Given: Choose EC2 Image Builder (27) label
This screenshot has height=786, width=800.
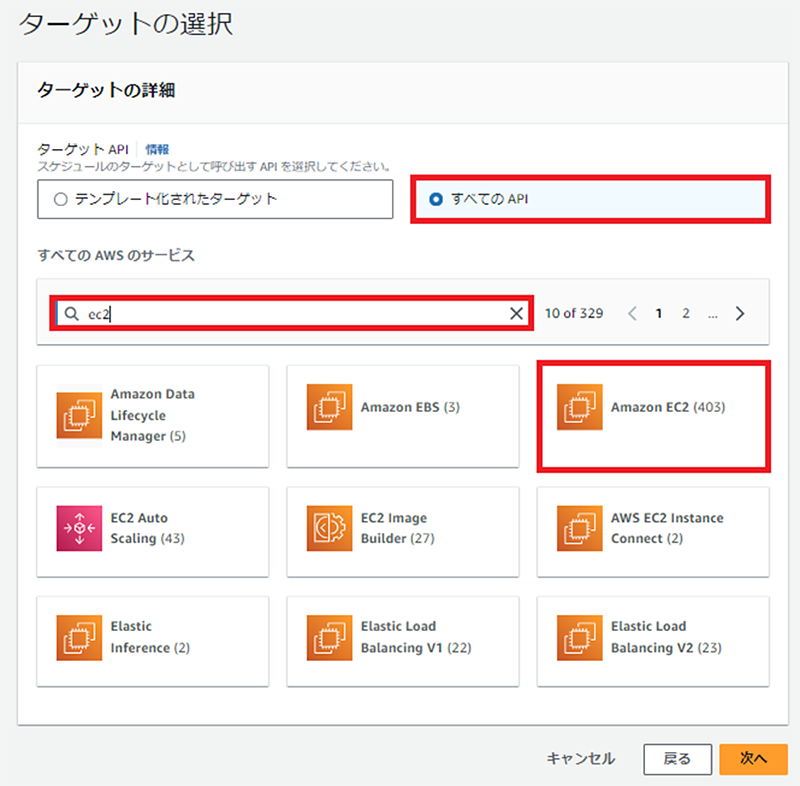Looking at the screenshot, I should [397, 528].
